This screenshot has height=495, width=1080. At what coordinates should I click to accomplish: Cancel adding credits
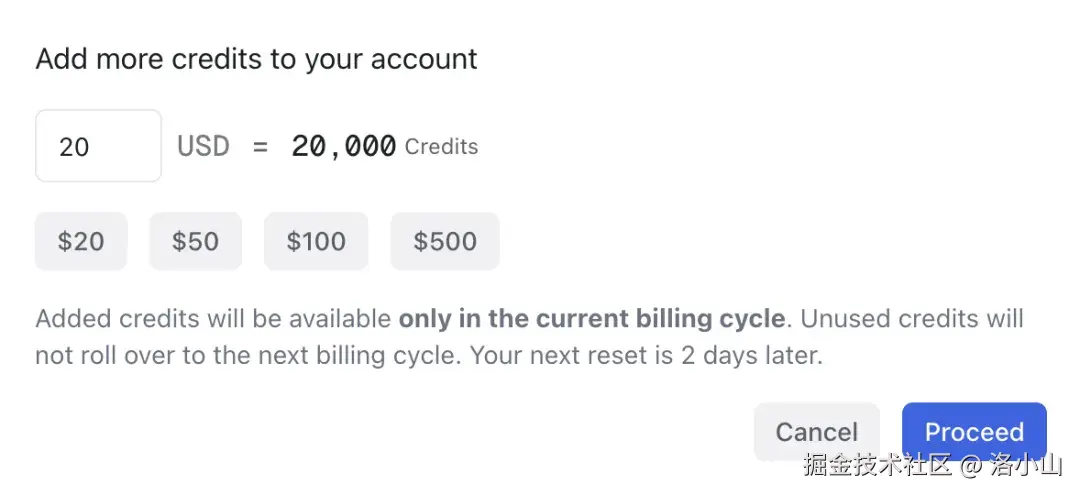(816, 432)
